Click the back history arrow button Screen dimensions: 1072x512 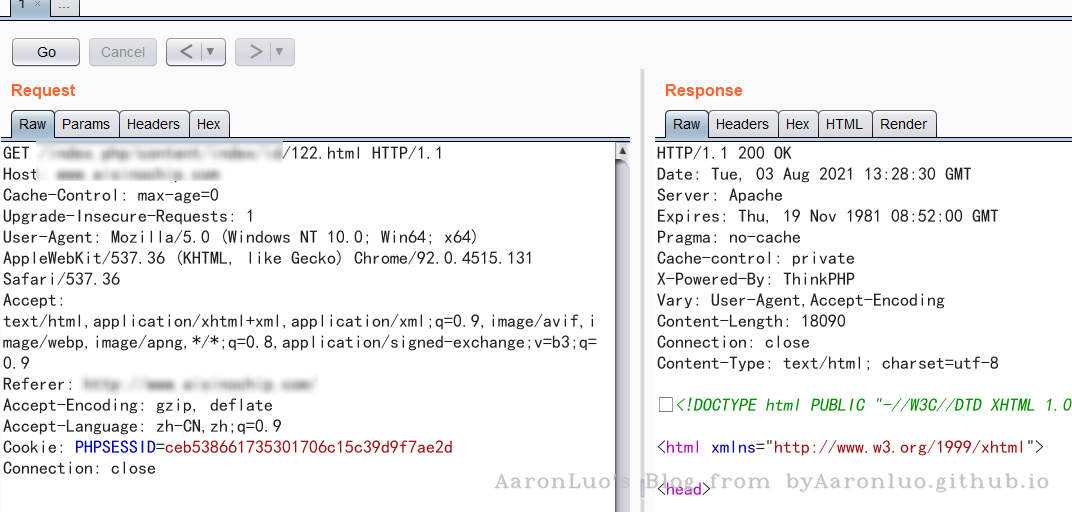pos(185,52)
